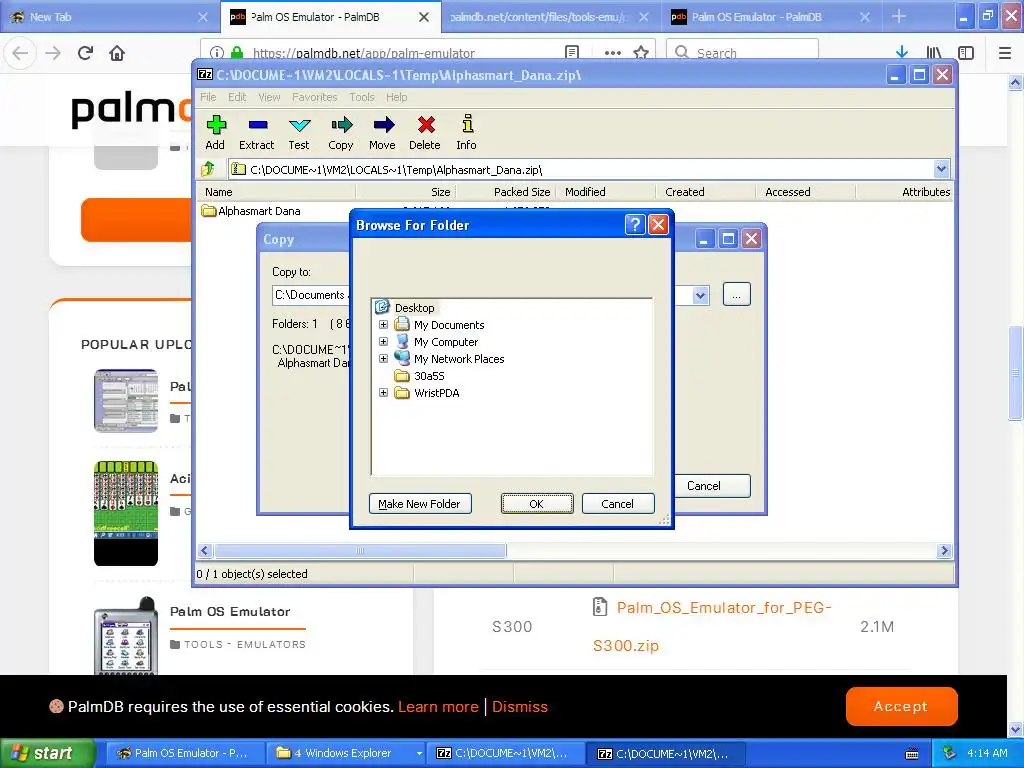The height and width of the screenshot is (768, 1024).
Task: Switch to the palmdb.net/content/files browser tab
Action: pos(550,16)
